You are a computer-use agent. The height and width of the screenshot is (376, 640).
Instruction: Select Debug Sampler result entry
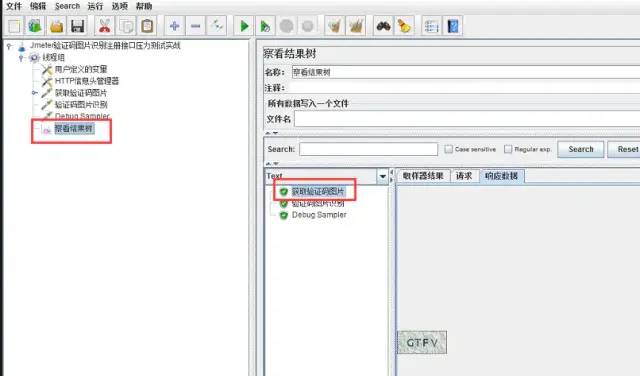click(x=319, y=215)
